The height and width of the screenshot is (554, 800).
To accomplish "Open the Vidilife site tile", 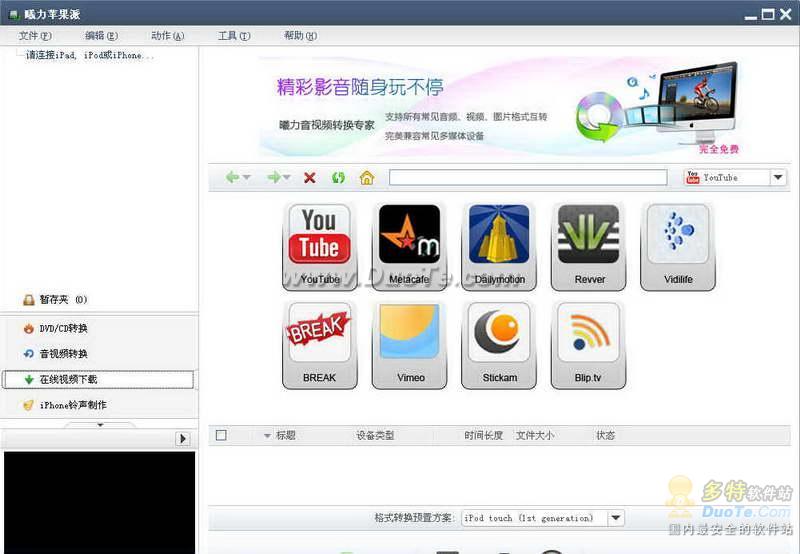I will tap(678, 247).
